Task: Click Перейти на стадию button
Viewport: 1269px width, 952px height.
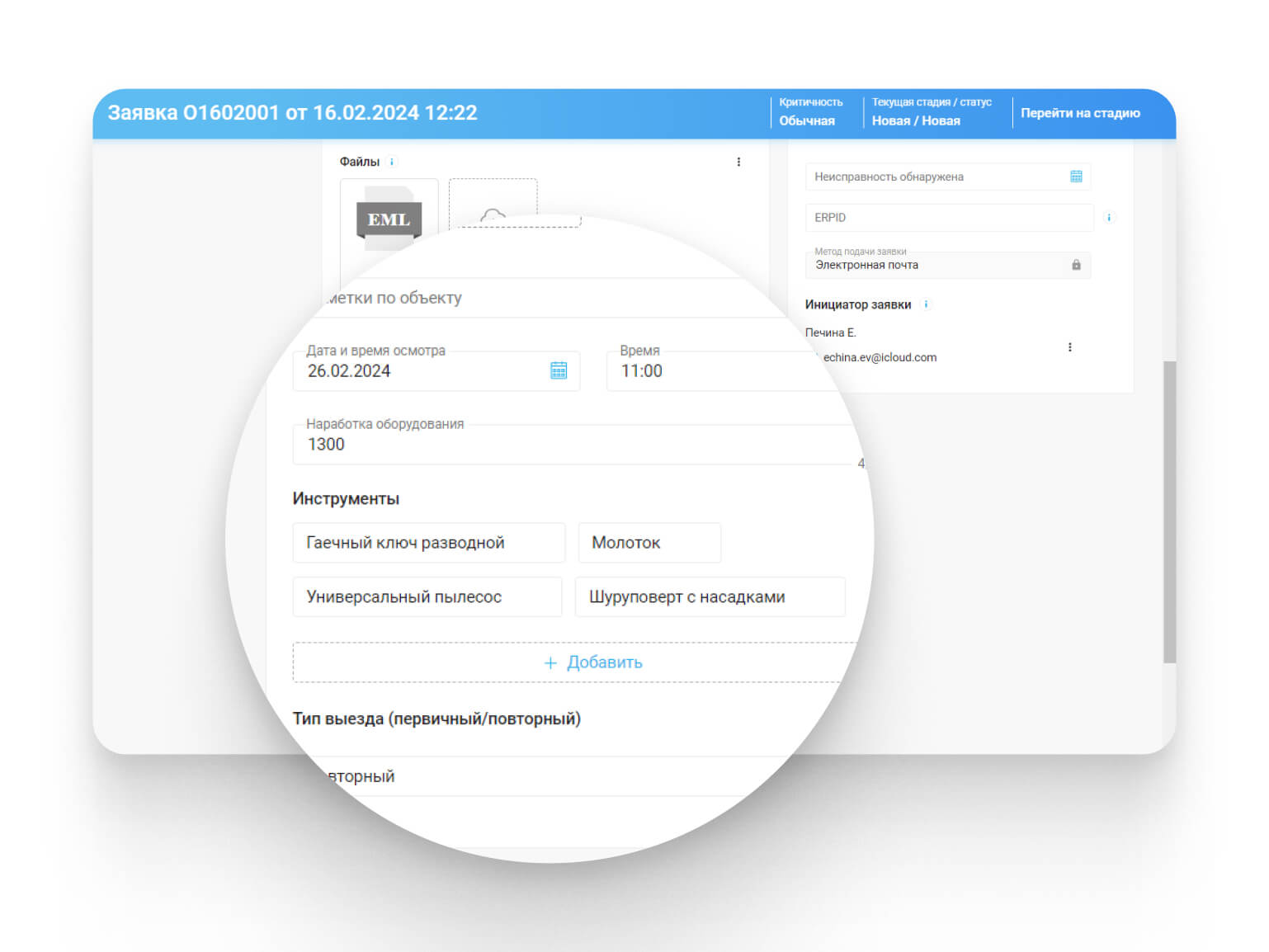Action: [1080, 113]
